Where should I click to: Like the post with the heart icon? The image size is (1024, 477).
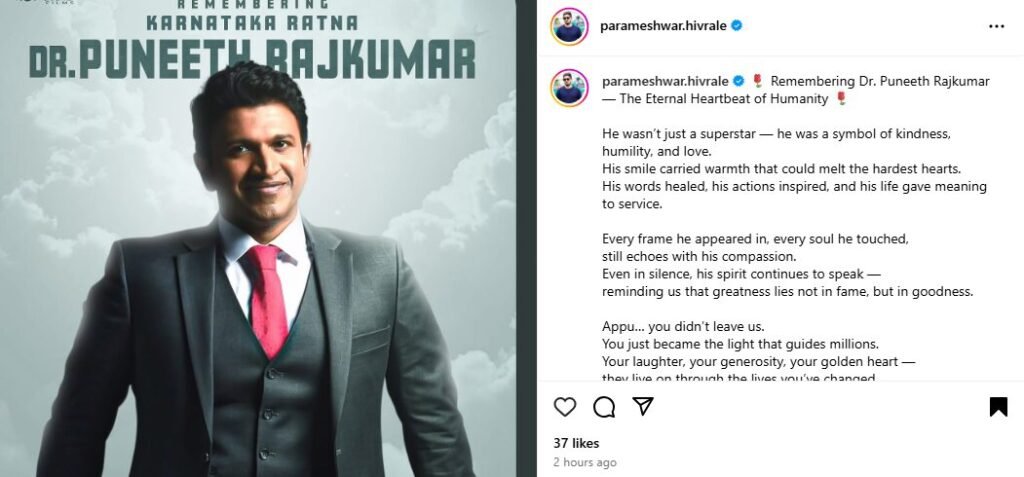click(565, 407)
